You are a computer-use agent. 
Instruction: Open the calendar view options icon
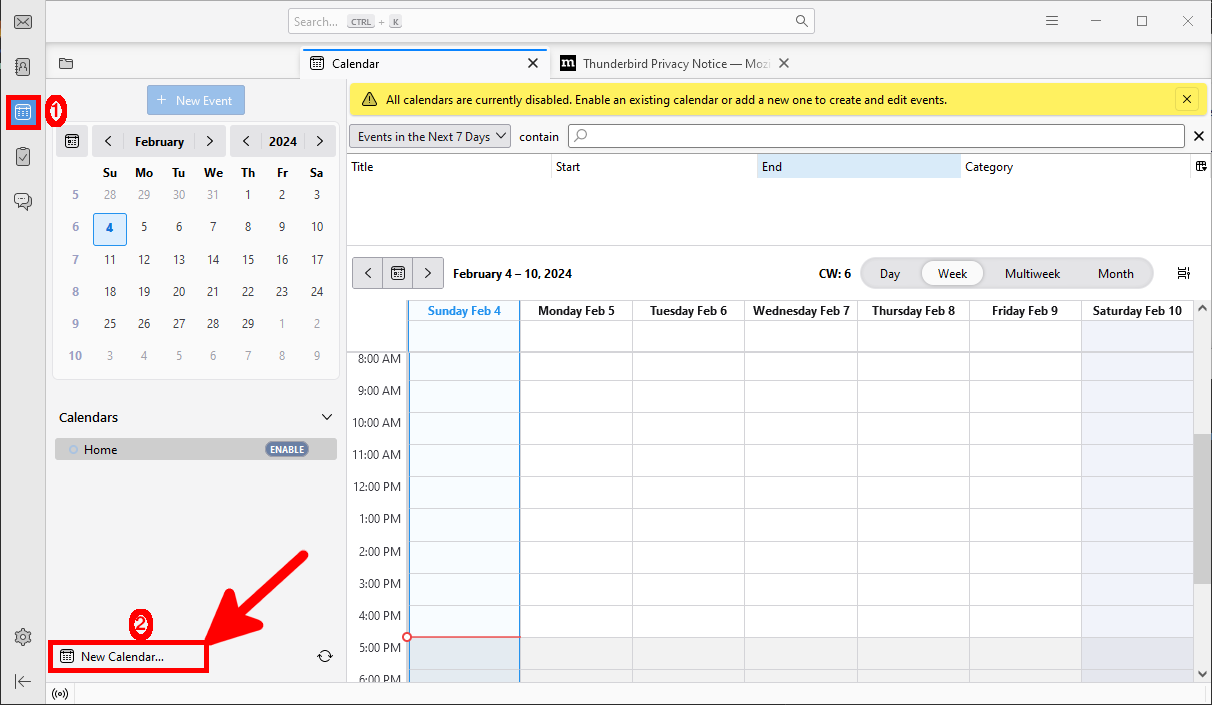(x=1183, y=272)
